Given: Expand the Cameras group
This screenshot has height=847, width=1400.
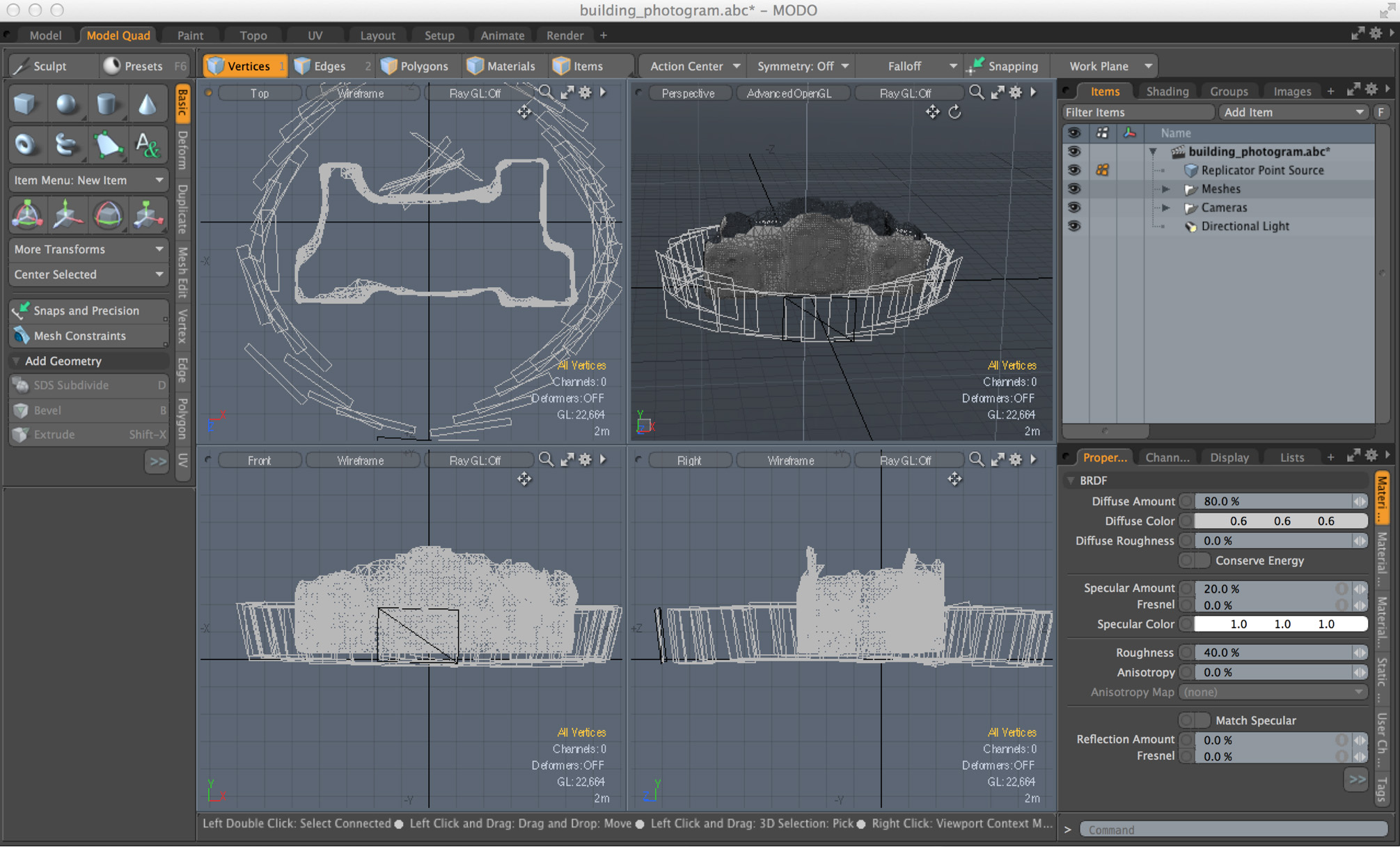Looking at the screenshot, I should pyautogui.click(x=1166, y=208).
